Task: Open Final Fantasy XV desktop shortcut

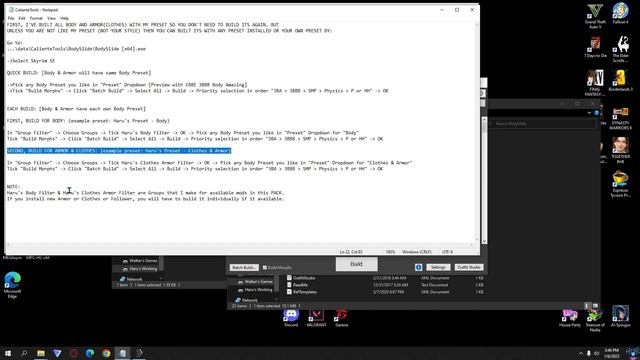Action: point(595,83)
